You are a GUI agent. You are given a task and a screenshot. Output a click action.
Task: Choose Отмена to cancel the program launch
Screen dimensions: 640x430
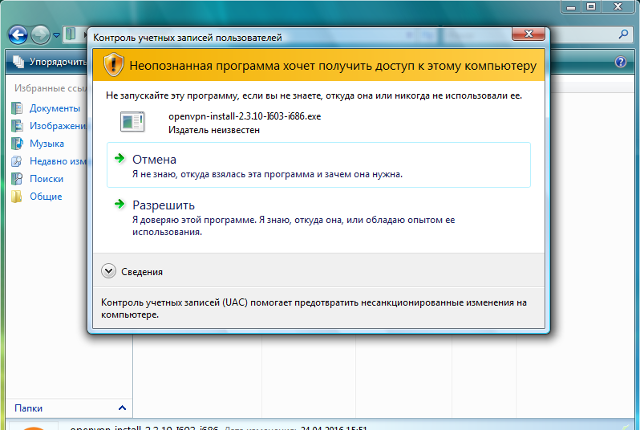coord(318,165)
